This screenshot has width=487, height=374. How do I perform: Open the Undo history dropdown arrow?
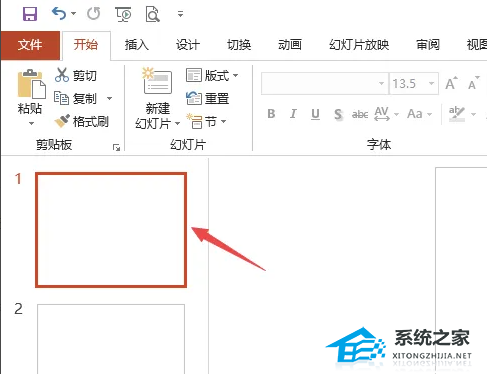pyautogui.click(x=73, y=14)
